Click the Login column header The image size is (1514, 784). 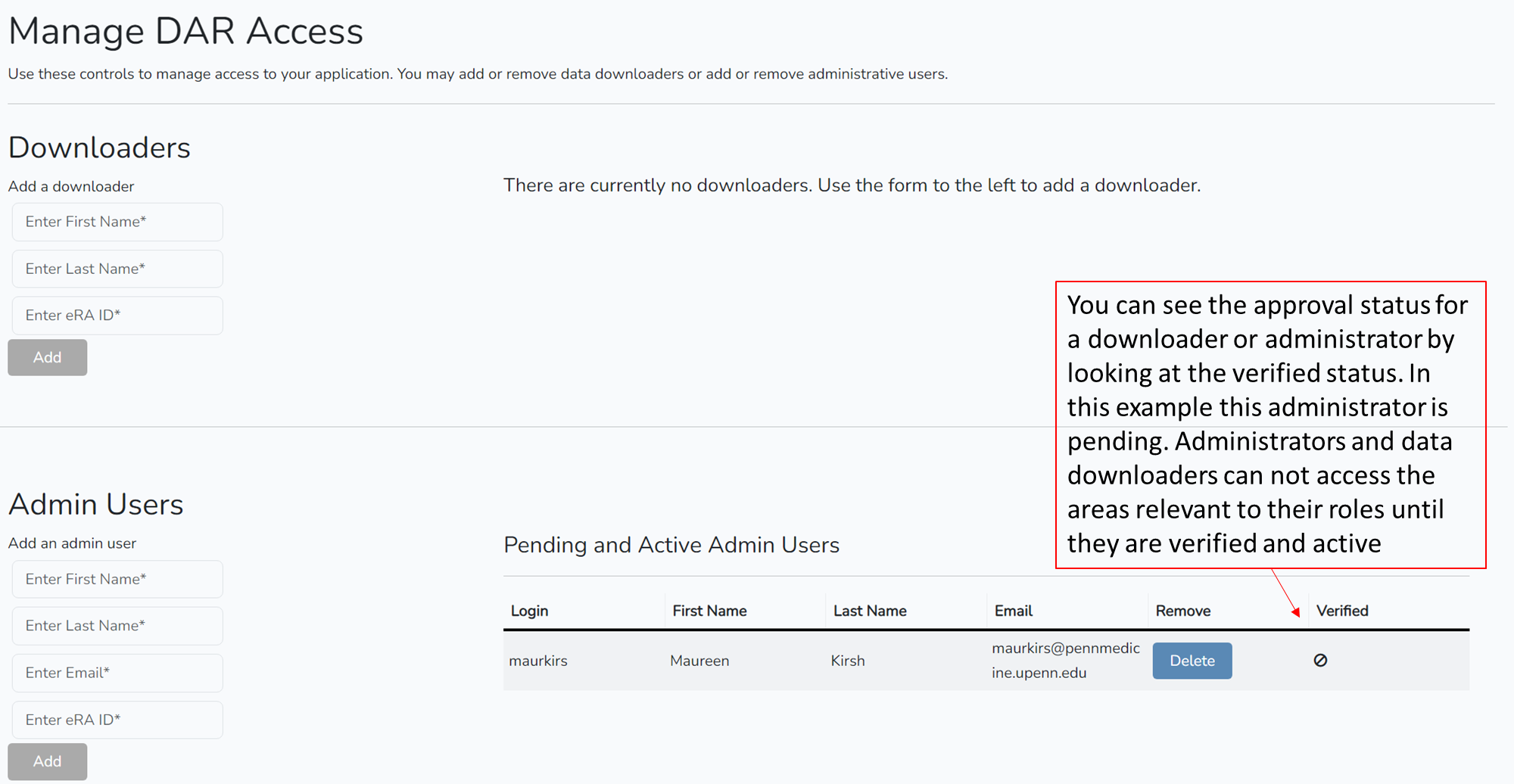[x=529, y=611]
